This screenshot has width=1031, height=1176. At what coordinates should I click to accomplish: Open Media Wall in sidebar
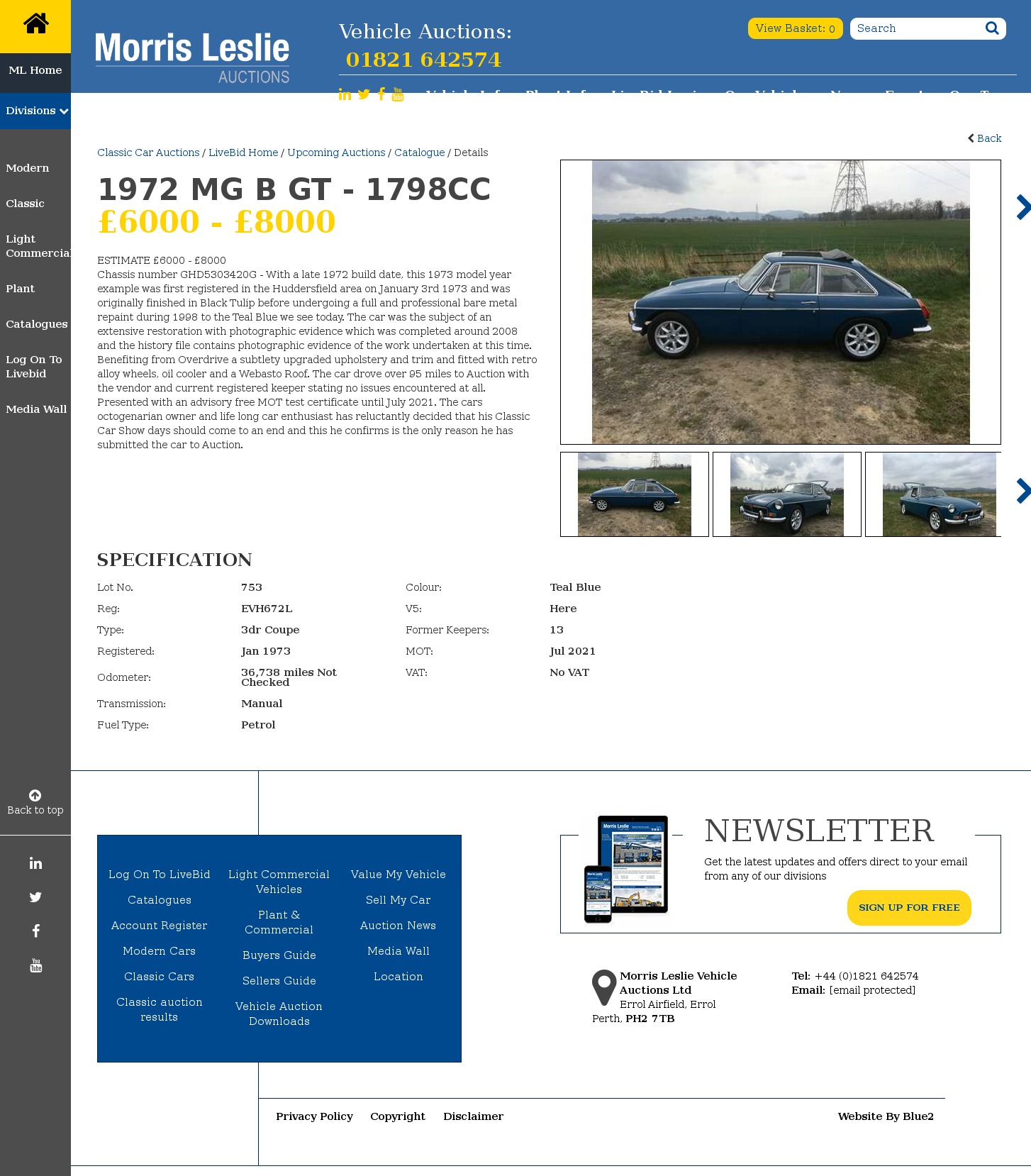(x=36, y=409)
